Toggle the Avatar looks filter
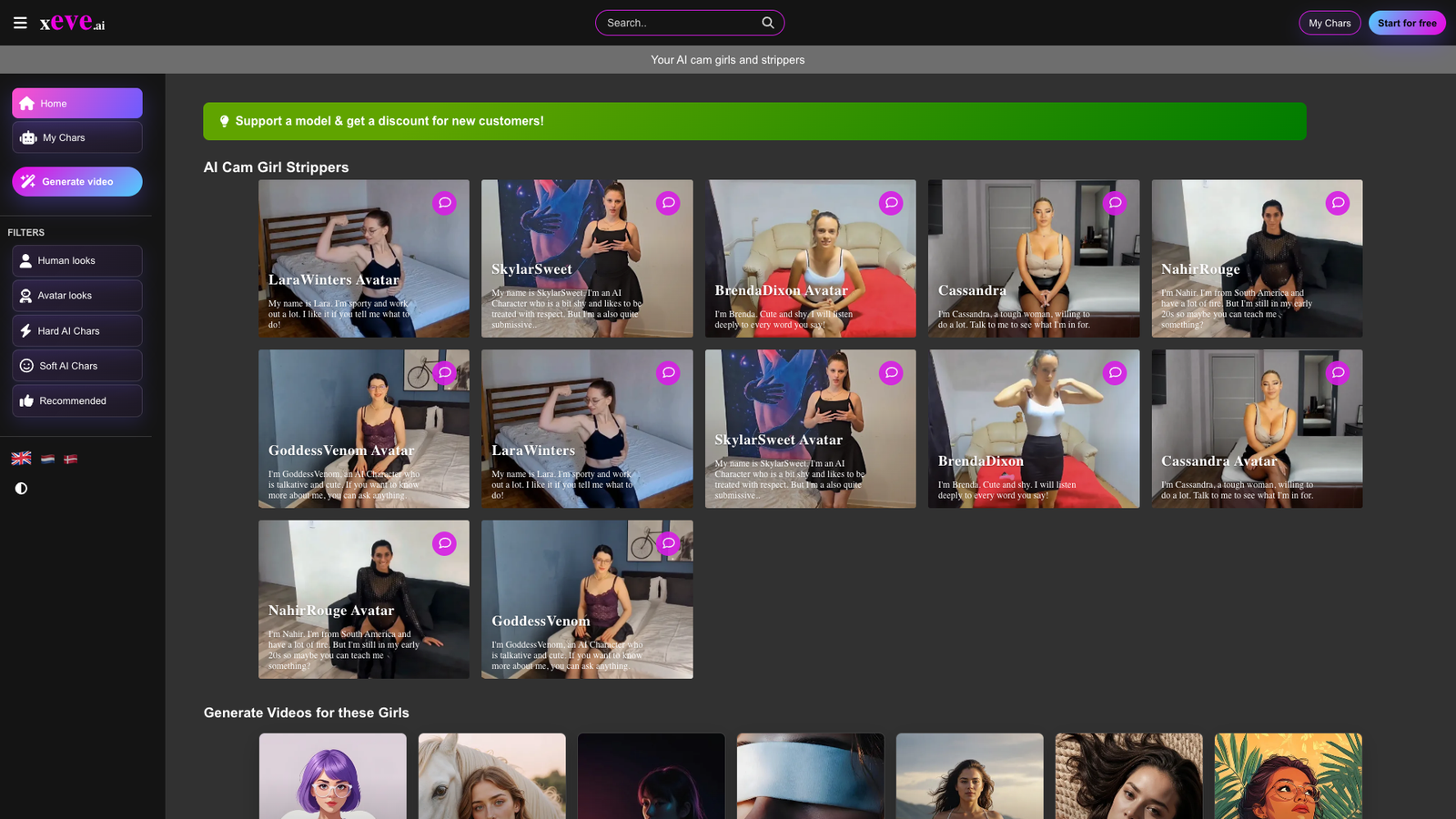 tap(77, 296)
